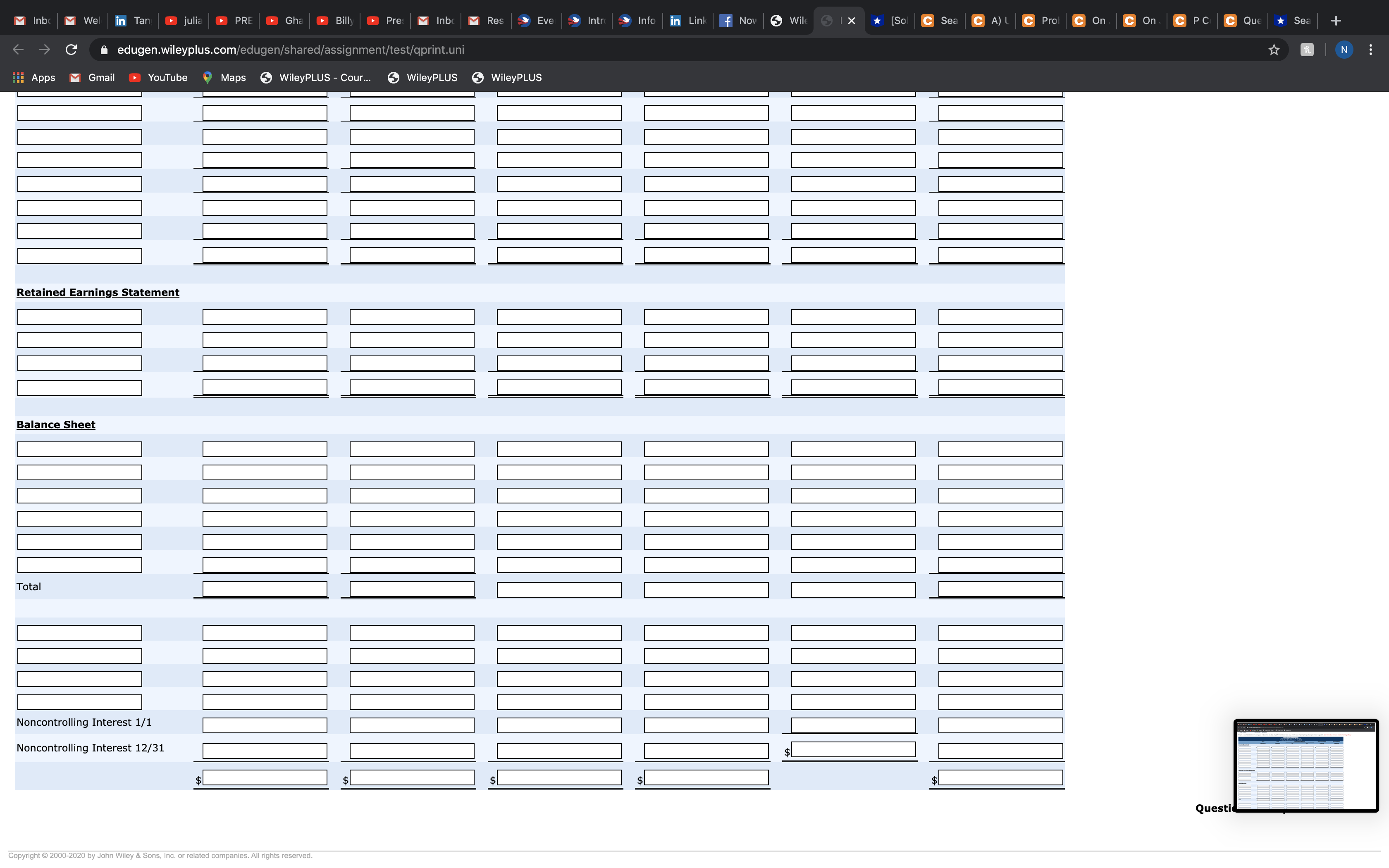Click the address bar URL
Screen dimensions: 1389x868
291,50
